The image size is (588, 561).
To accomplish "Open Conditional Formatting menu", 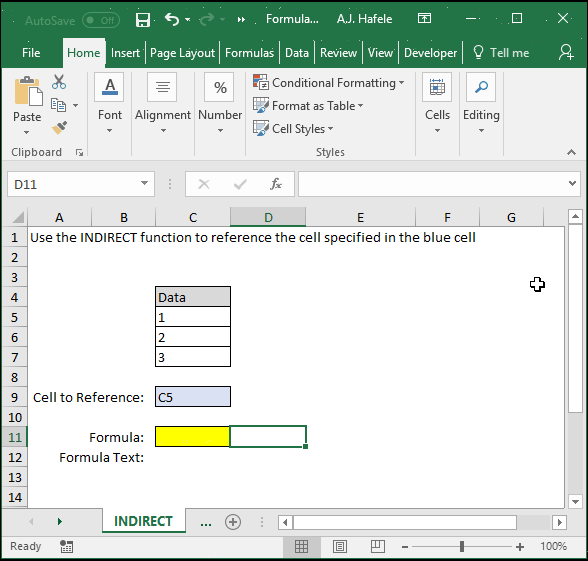I will click(x=328, y=82).
